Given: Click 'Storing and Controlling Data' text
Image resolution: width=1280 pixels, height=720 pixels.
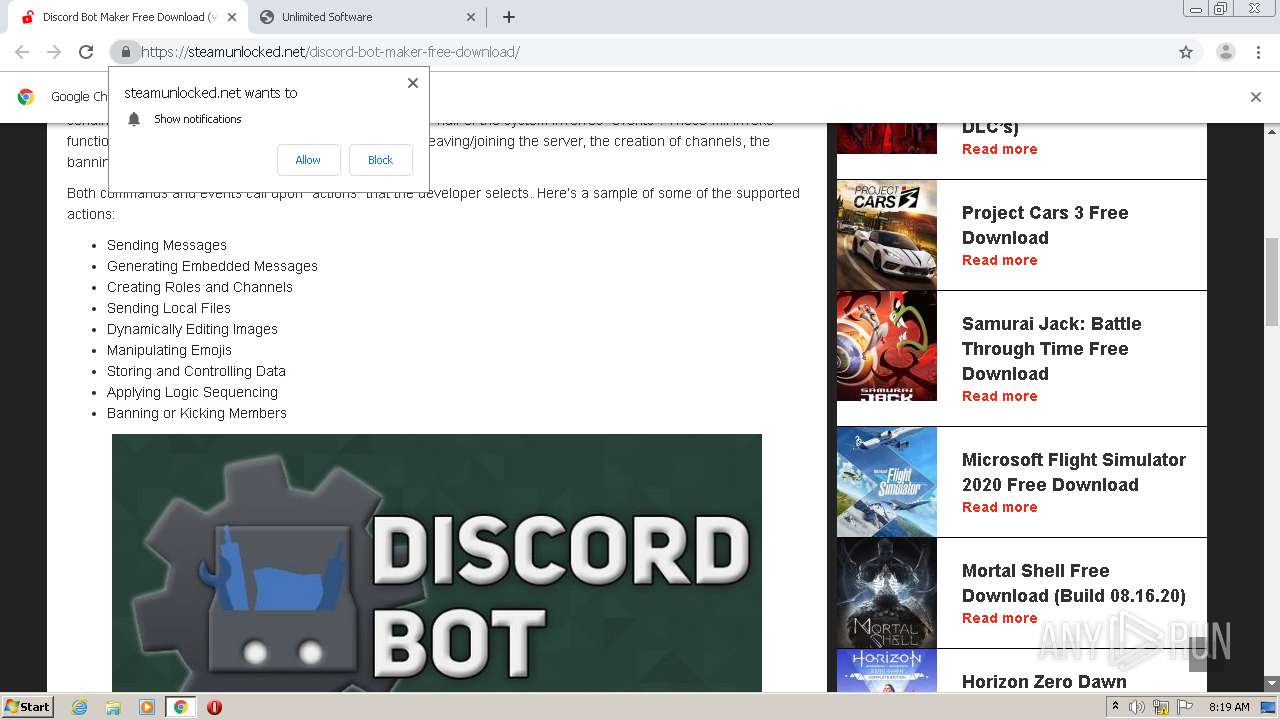Looking at the screenshot, I should click(x=196, y=371).
